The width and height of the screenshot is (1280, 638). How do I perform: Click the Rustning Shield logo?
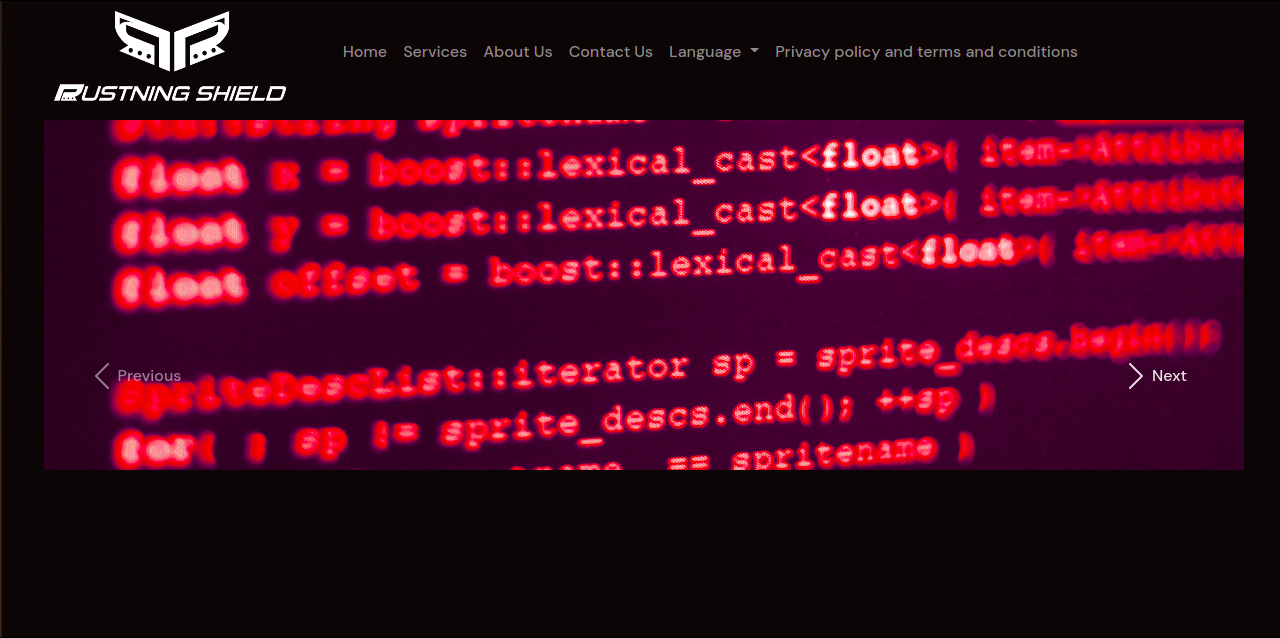coord(170,55)
